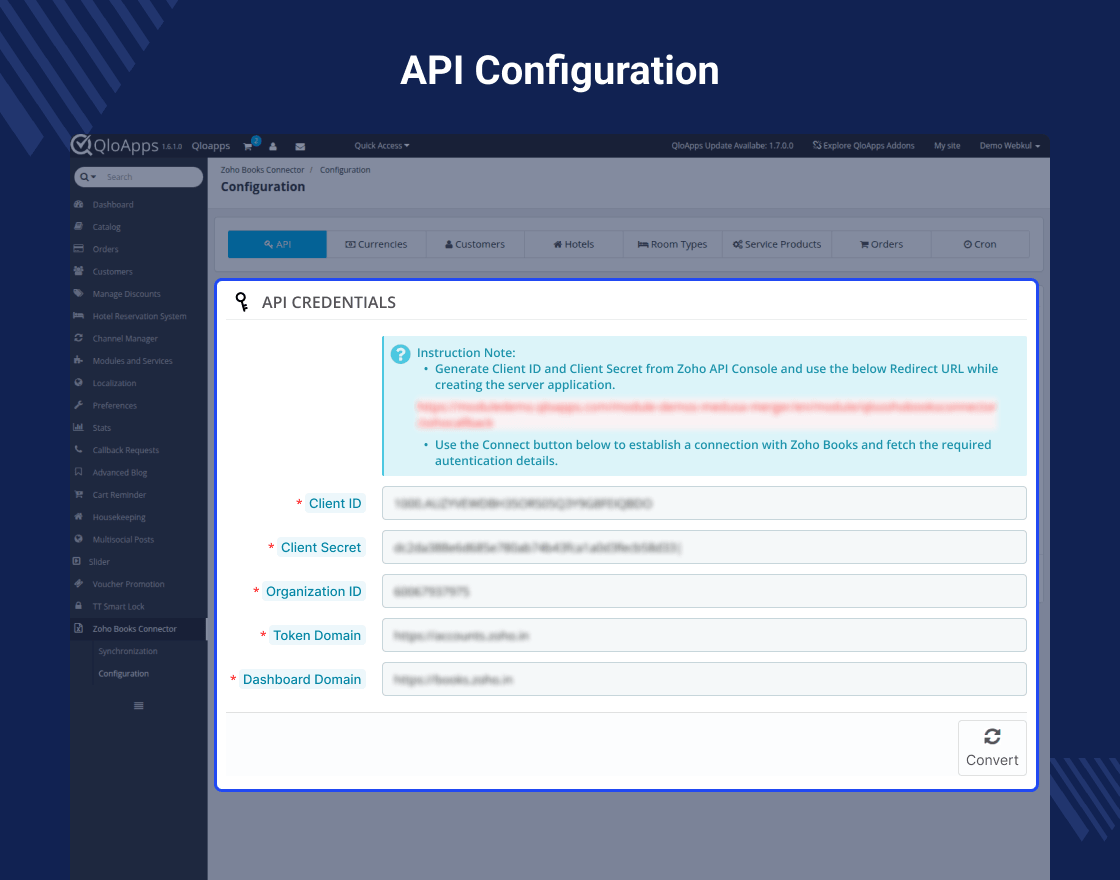Screen dimensions: 1120x880
Task: Click the Token Domain field
Action: [x=704, y=635]
